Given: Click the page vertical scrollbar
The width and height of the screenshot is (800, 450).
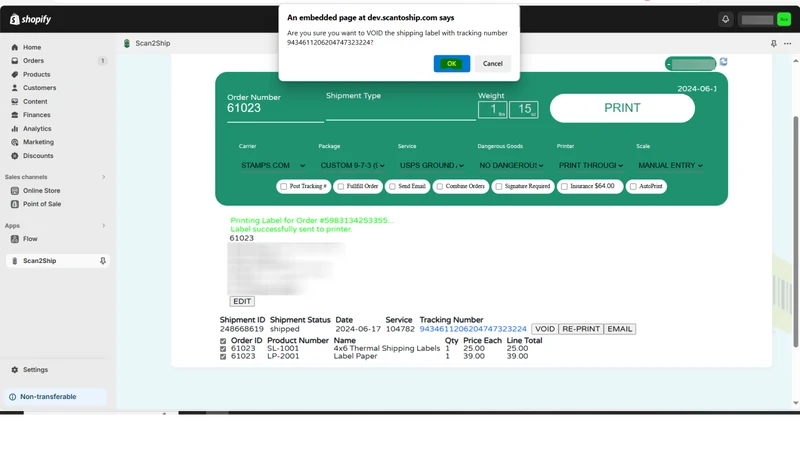Looking at the screenshot, I should 795,232.
